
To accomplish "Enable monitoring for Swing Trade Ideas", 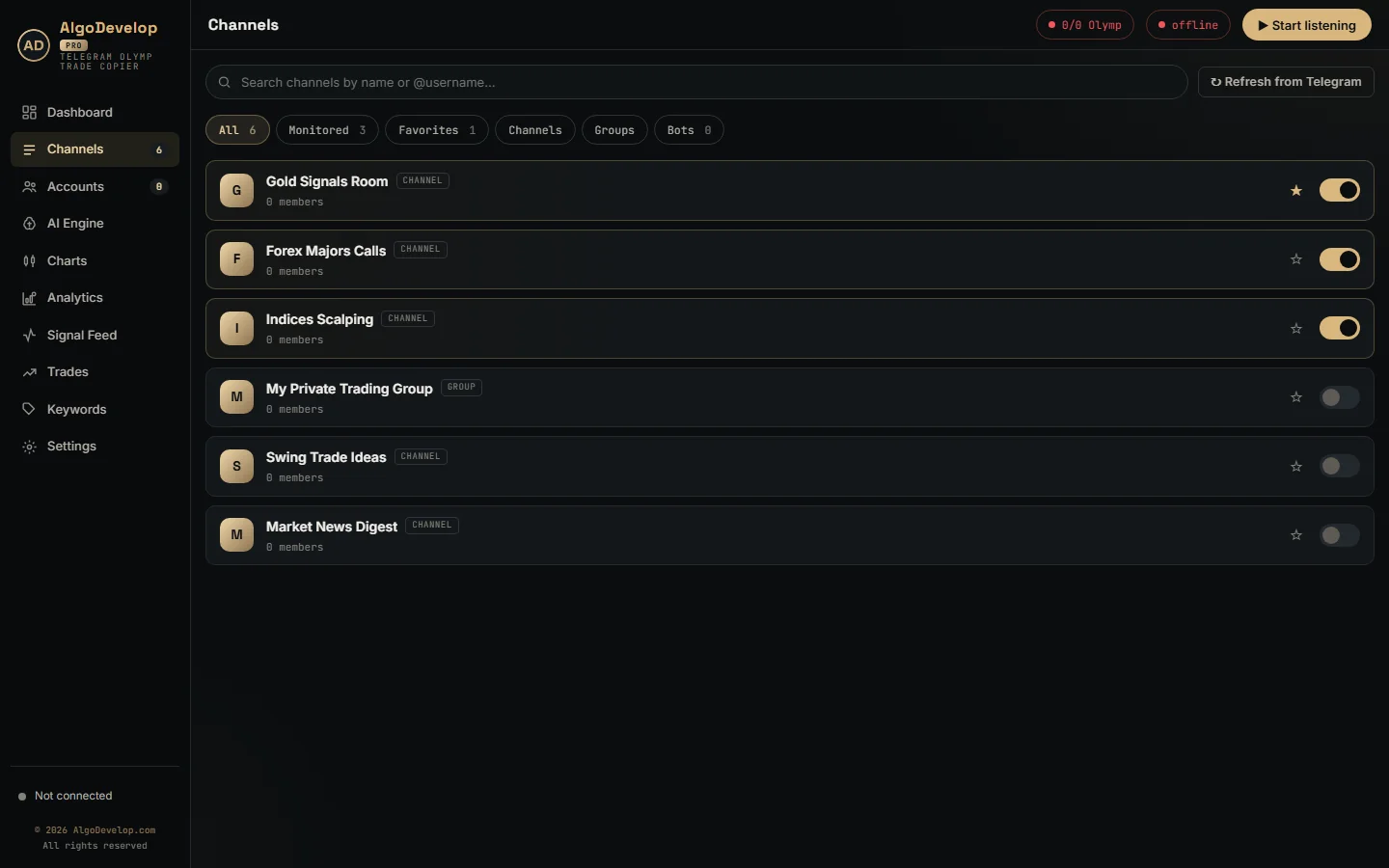I will coord(1339,467).
